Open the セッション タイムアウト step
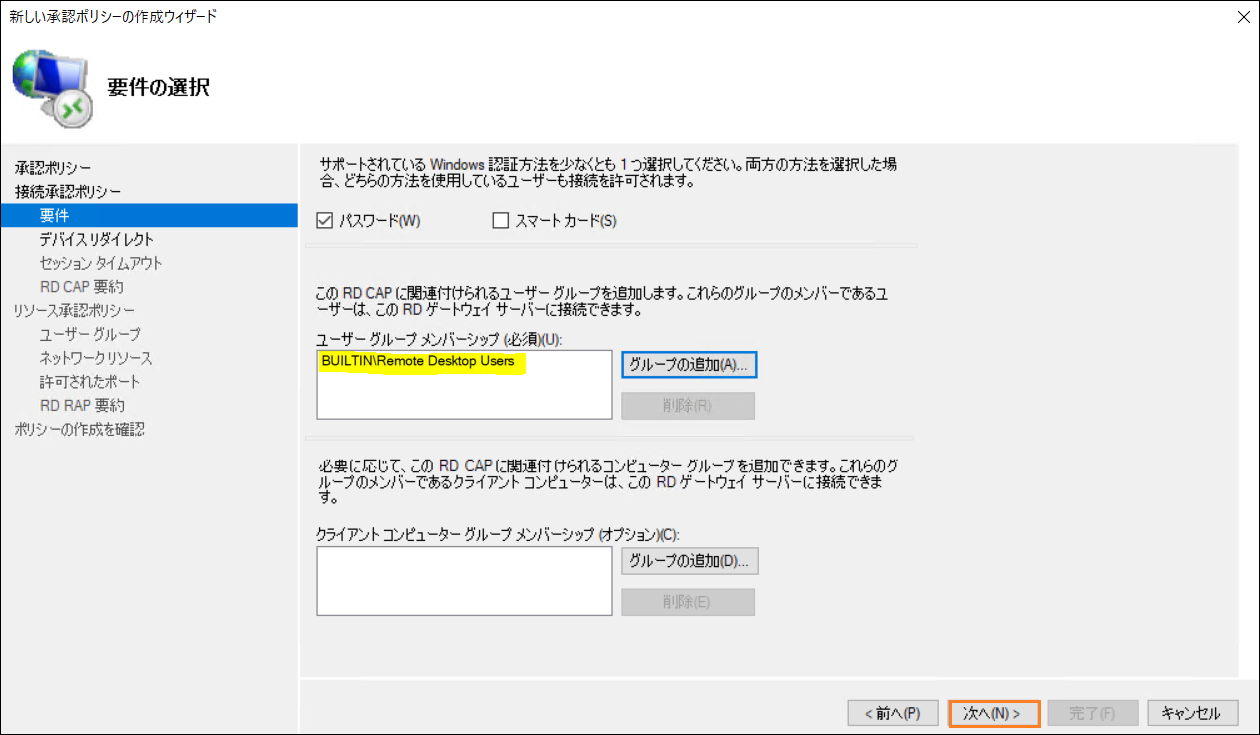Image resolution: width=1260 pixels, height=735 pixels. (101, 263)
